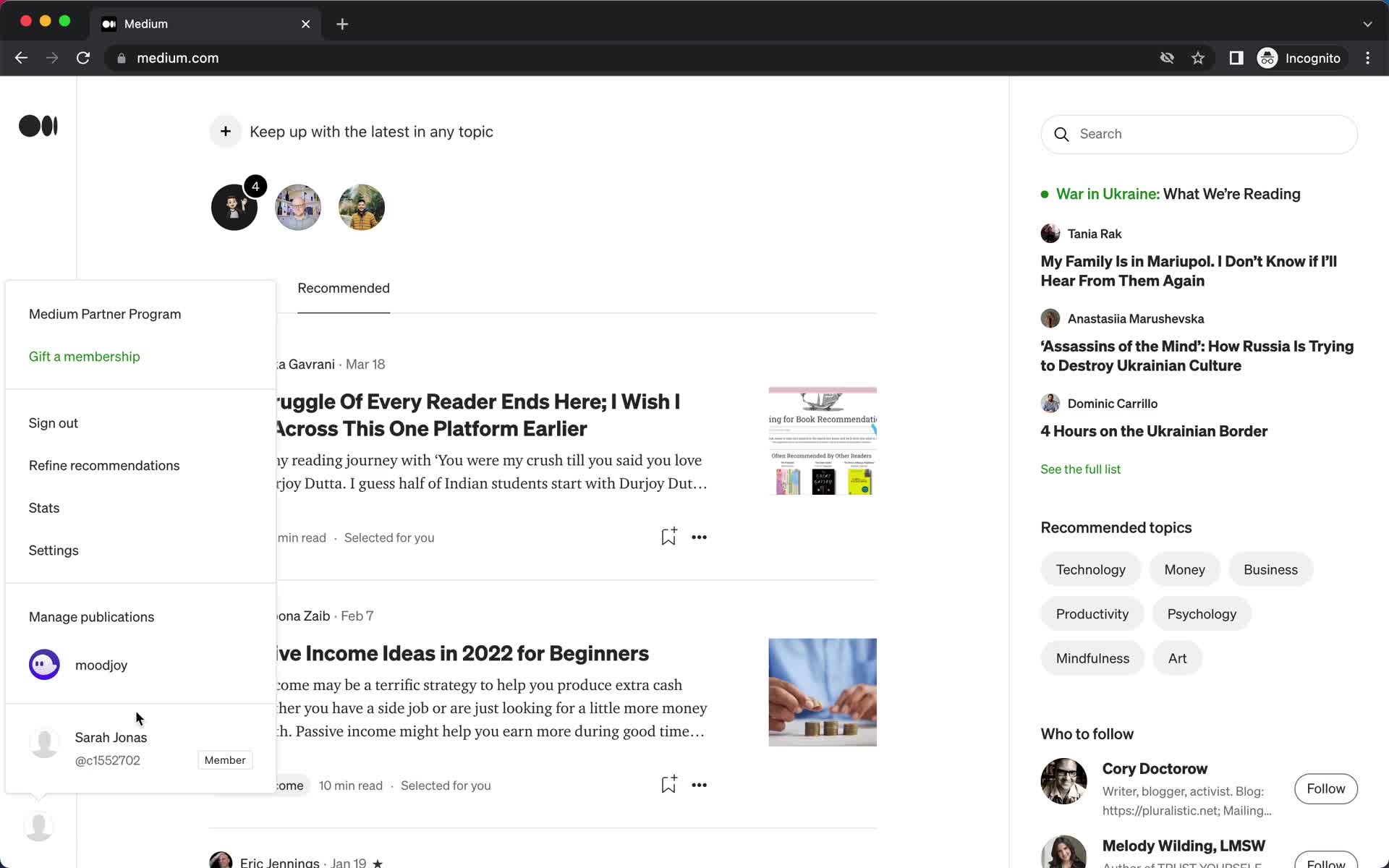Click the incognito profile icon in toolbar
Image resolution: width=1389 pixels, height=868 pixels.
[1268, 58]
